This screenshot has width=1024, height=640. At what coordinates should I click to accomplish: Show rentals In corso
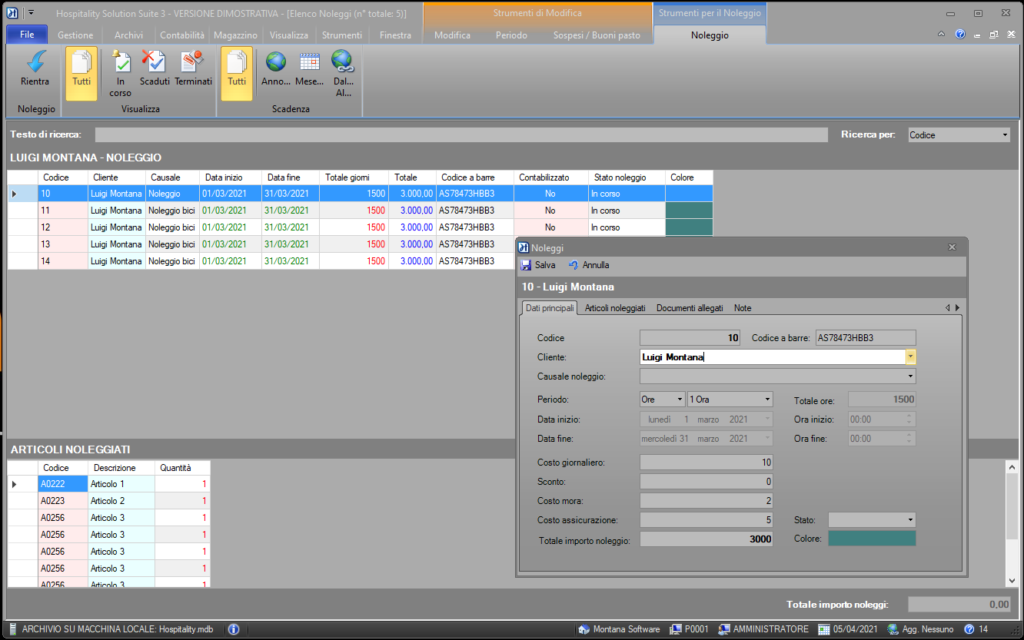point(120,73)
